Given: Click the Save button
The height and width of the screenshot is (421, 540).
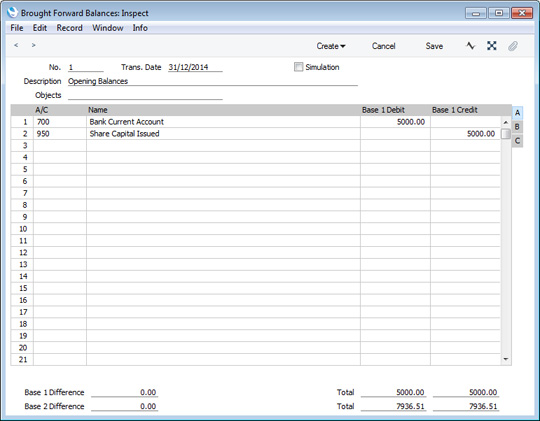Looking at the screenshot, I should 434,46.
